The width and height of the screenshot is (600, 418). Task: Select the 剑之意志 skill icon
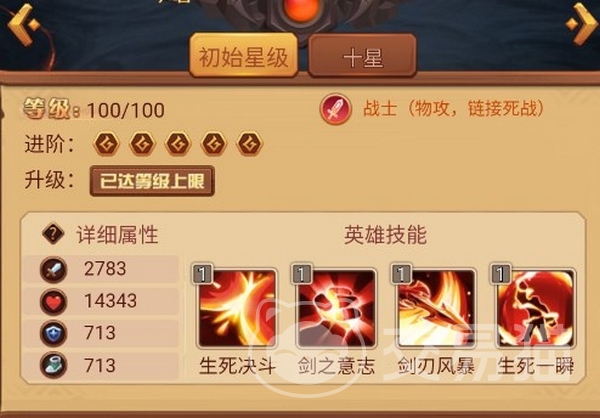[336, 308]
